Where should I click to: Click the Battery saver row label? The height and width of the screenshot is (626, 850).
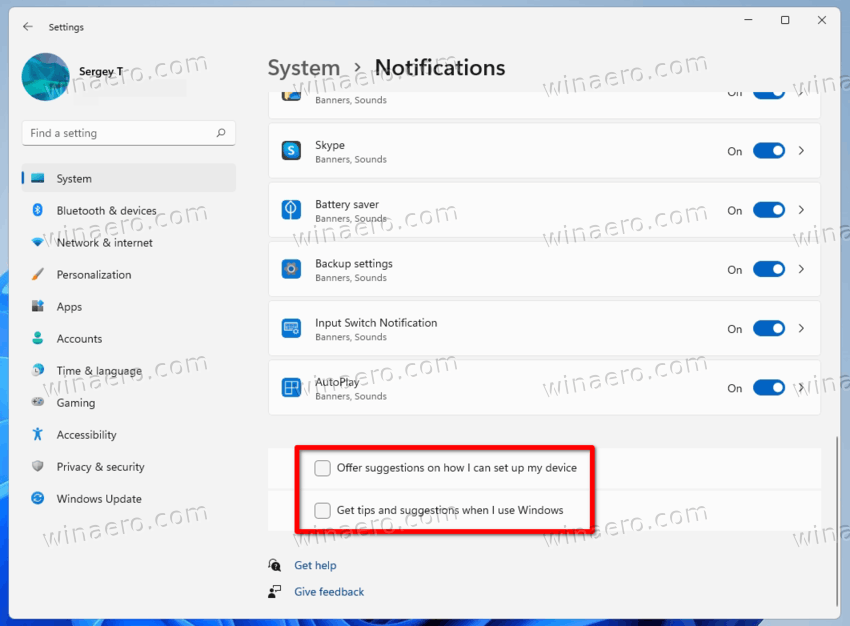[x=347, y=204]
